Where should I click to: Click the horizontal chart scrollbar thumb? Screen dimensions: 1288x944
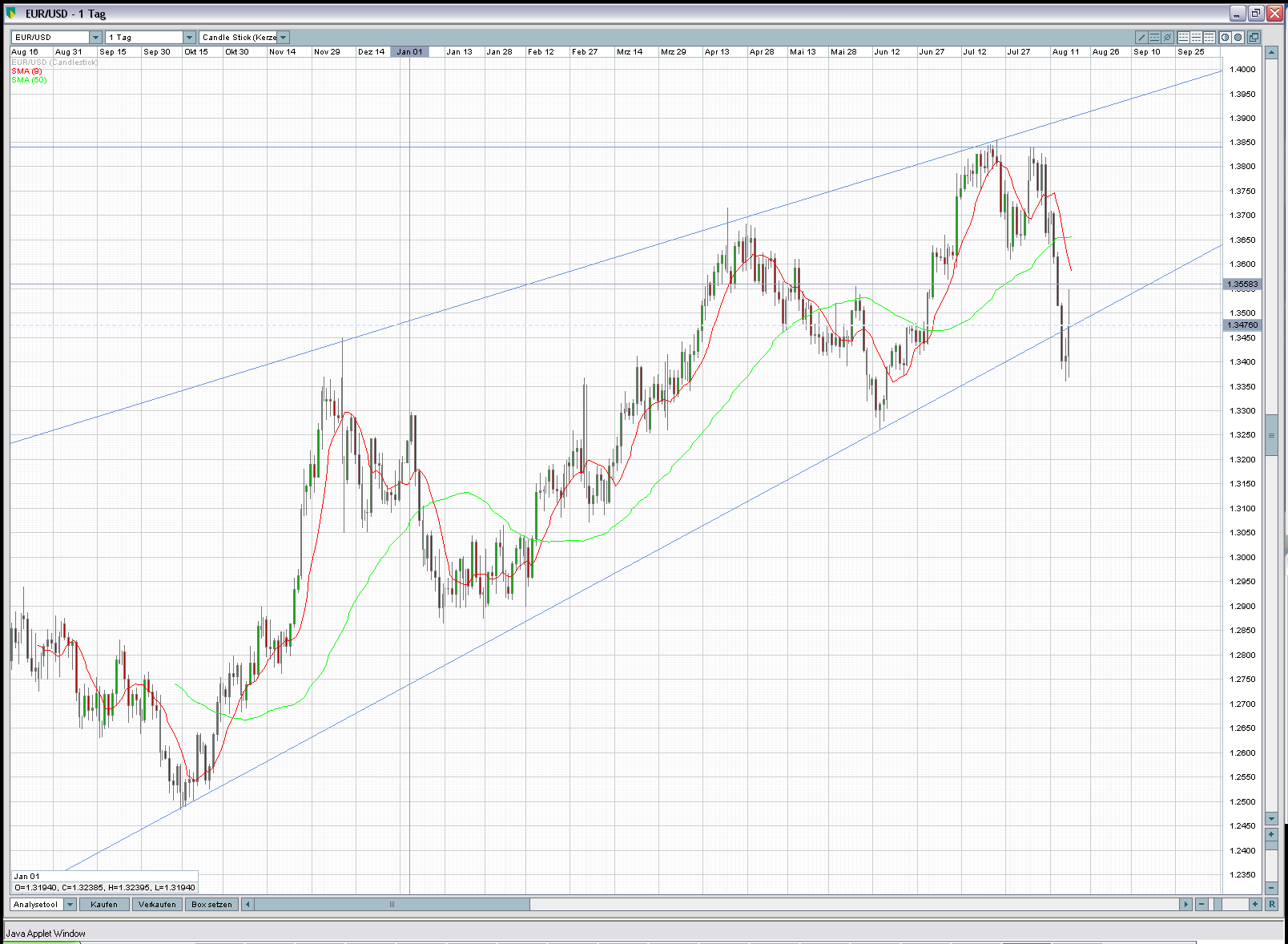pos(392,905)
